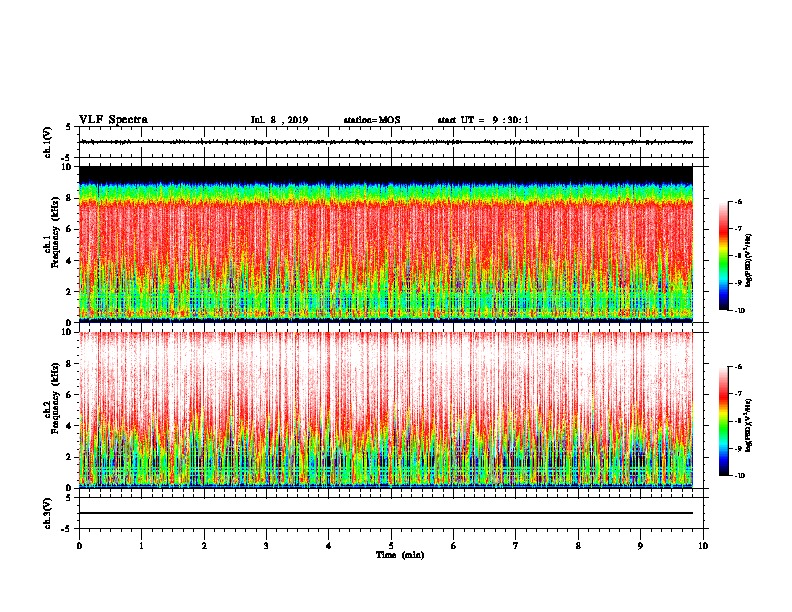Click time axis tick label "1"
This screenshot has height=612, width=792.
(141, 546)
